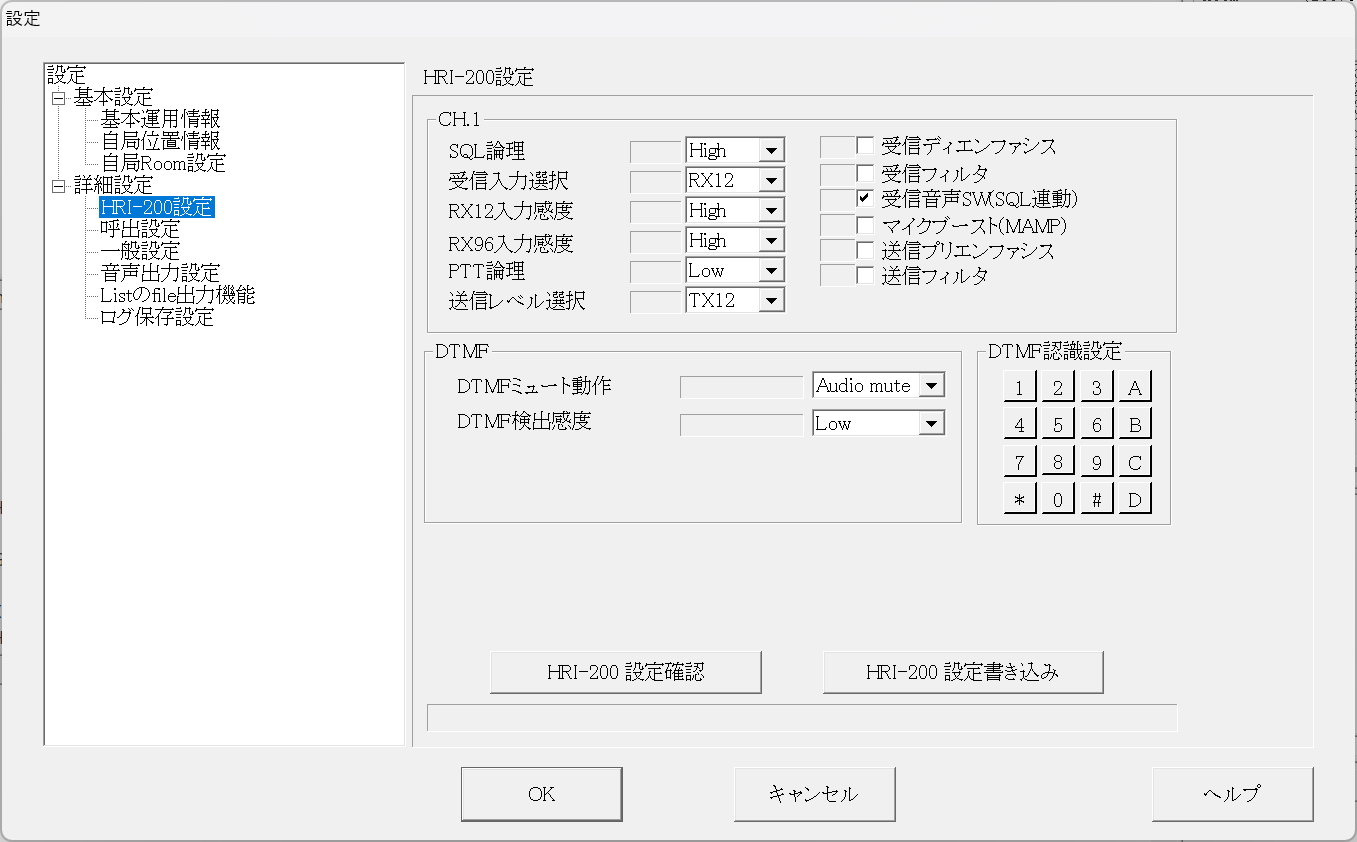The image size is (1357, 842).
Task: Select 設定 root tree node
Action: coord(67,75)
